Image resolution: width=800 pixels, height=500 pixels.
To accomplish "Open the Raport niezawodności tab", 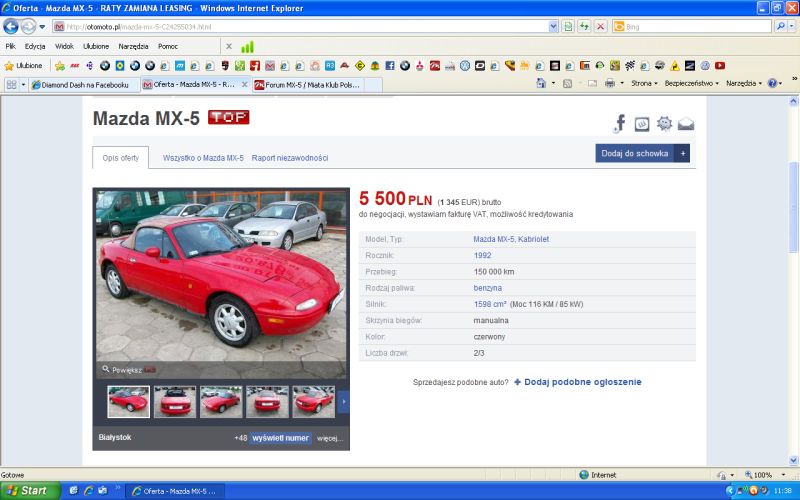I will (290, 158).
